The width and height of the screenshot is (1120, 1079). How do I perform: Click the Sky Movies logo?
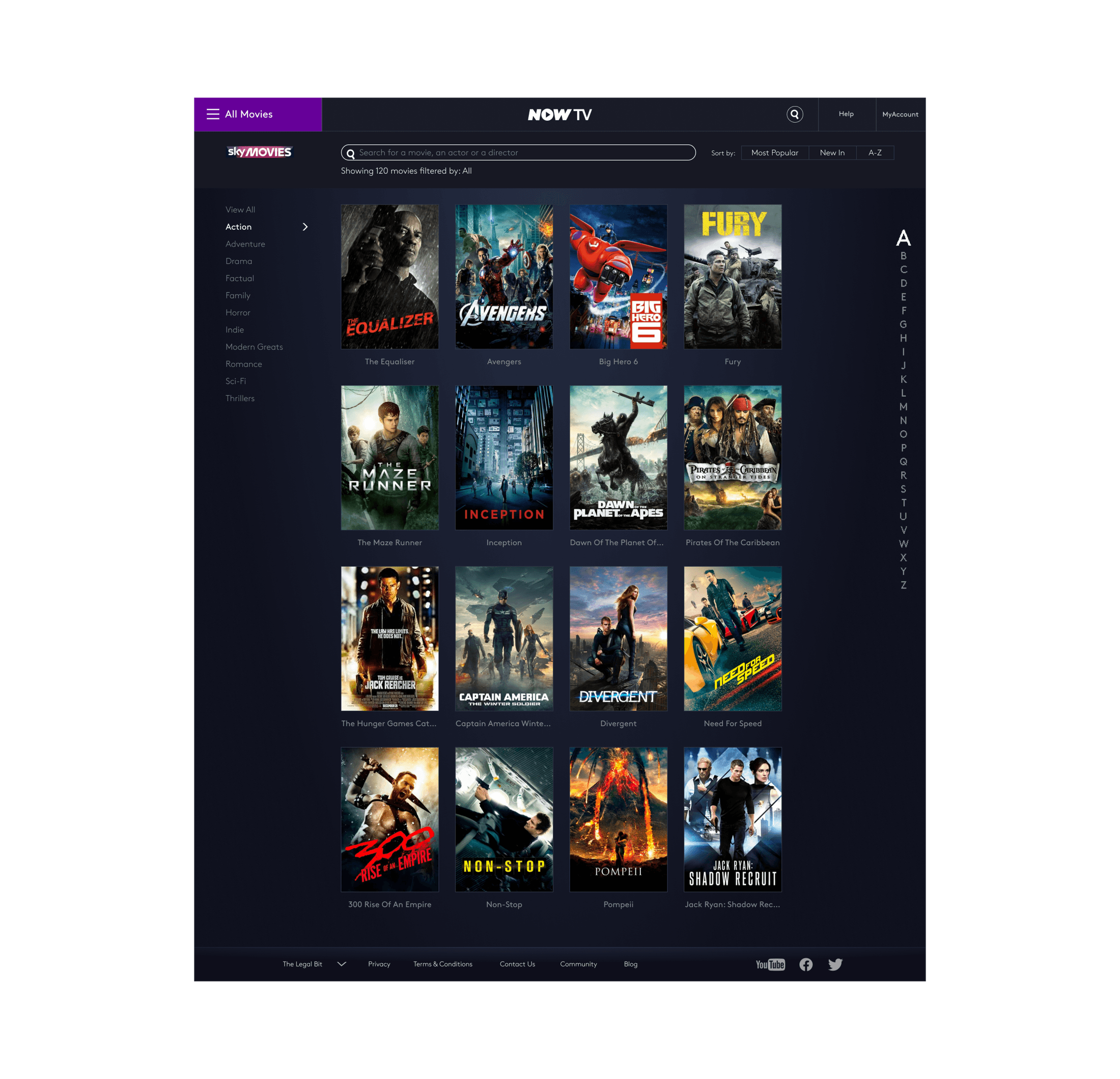point(260,151)
